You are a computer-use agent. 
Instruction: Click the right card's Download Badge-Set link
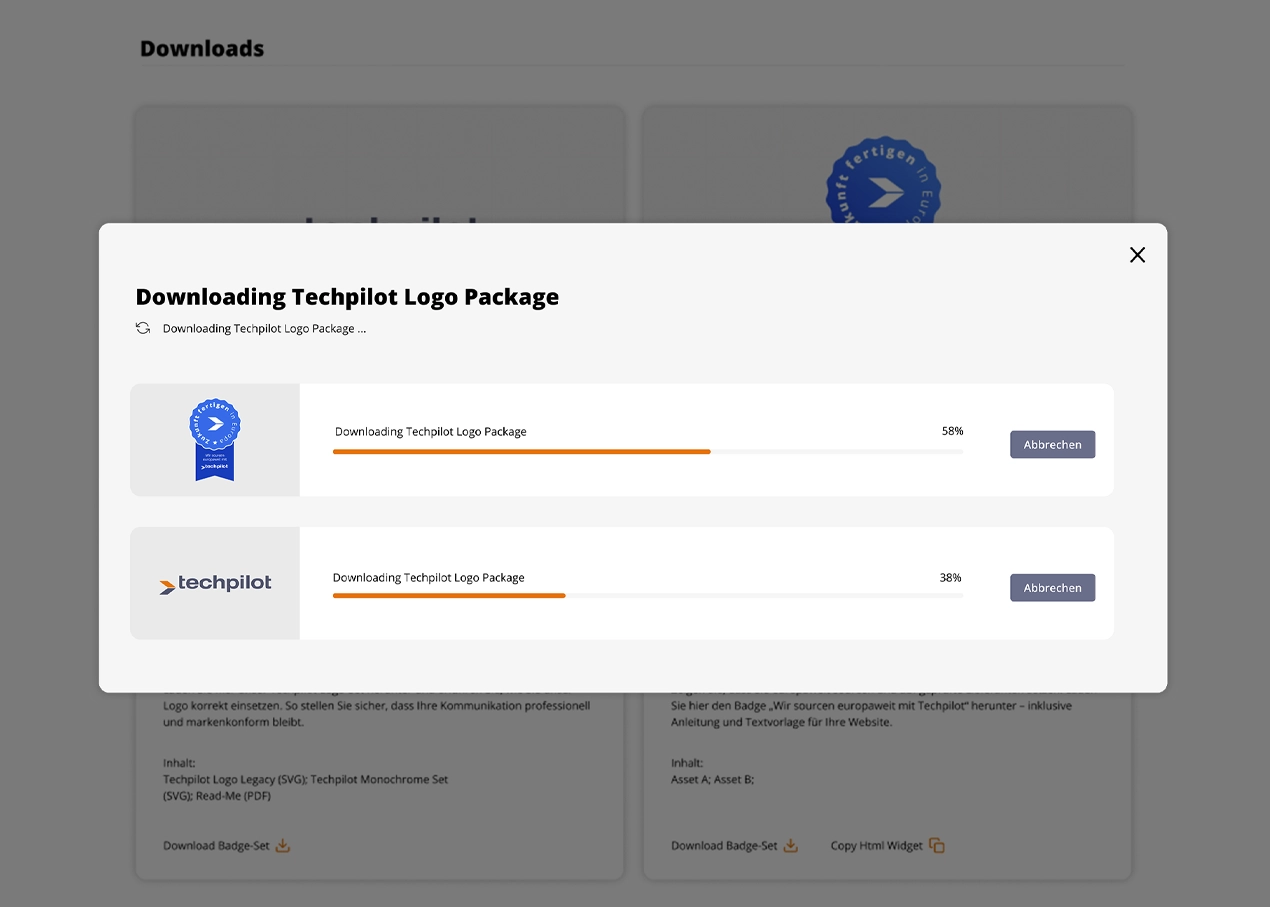pyautogui.click(x=724, y=846)
